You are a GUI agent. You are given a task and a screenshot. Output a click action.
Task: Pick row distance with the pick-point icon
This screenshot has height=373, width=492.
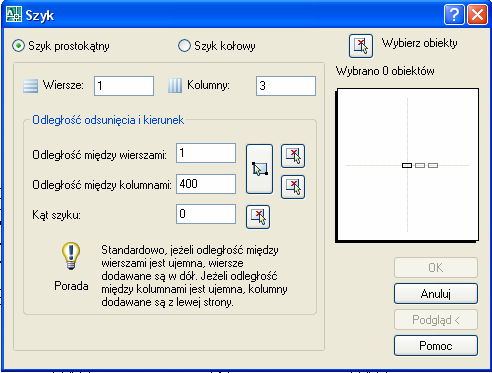pos(293,156)
